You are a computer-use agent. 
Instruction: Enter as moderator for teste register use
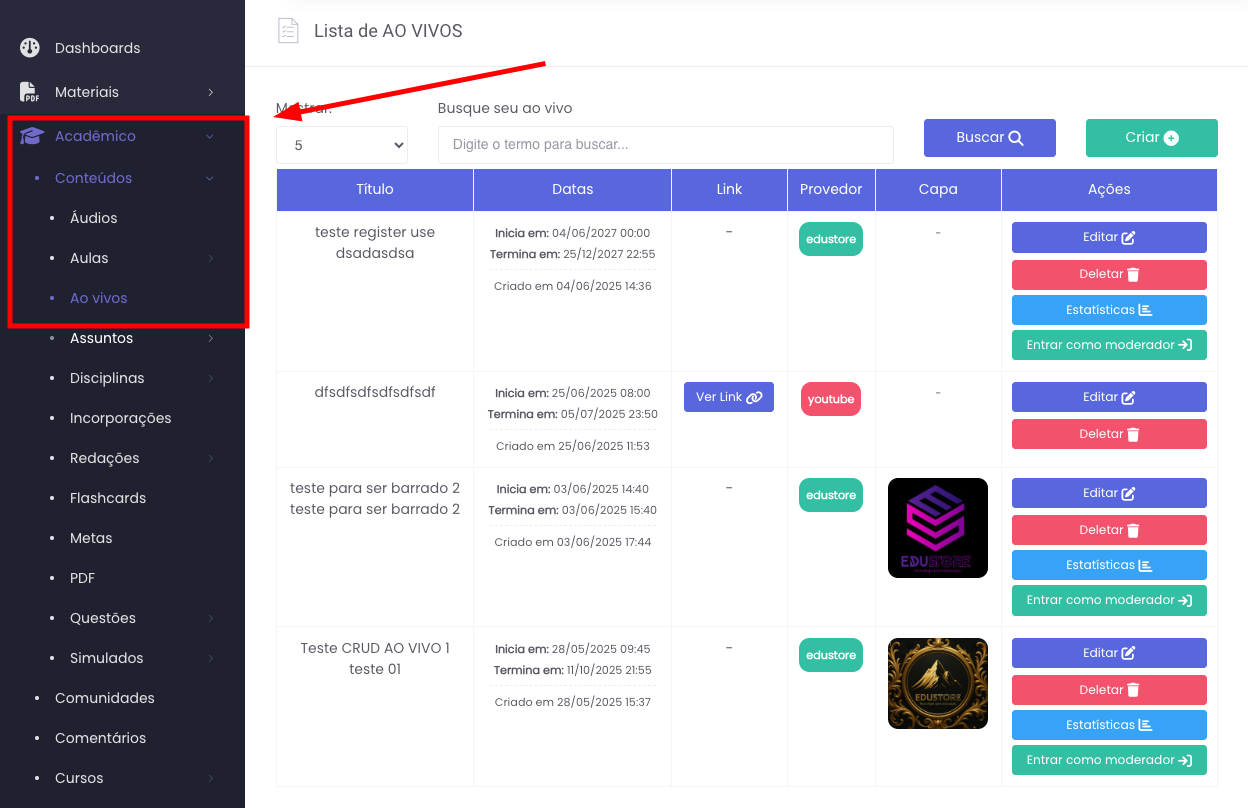point(1109,345)
